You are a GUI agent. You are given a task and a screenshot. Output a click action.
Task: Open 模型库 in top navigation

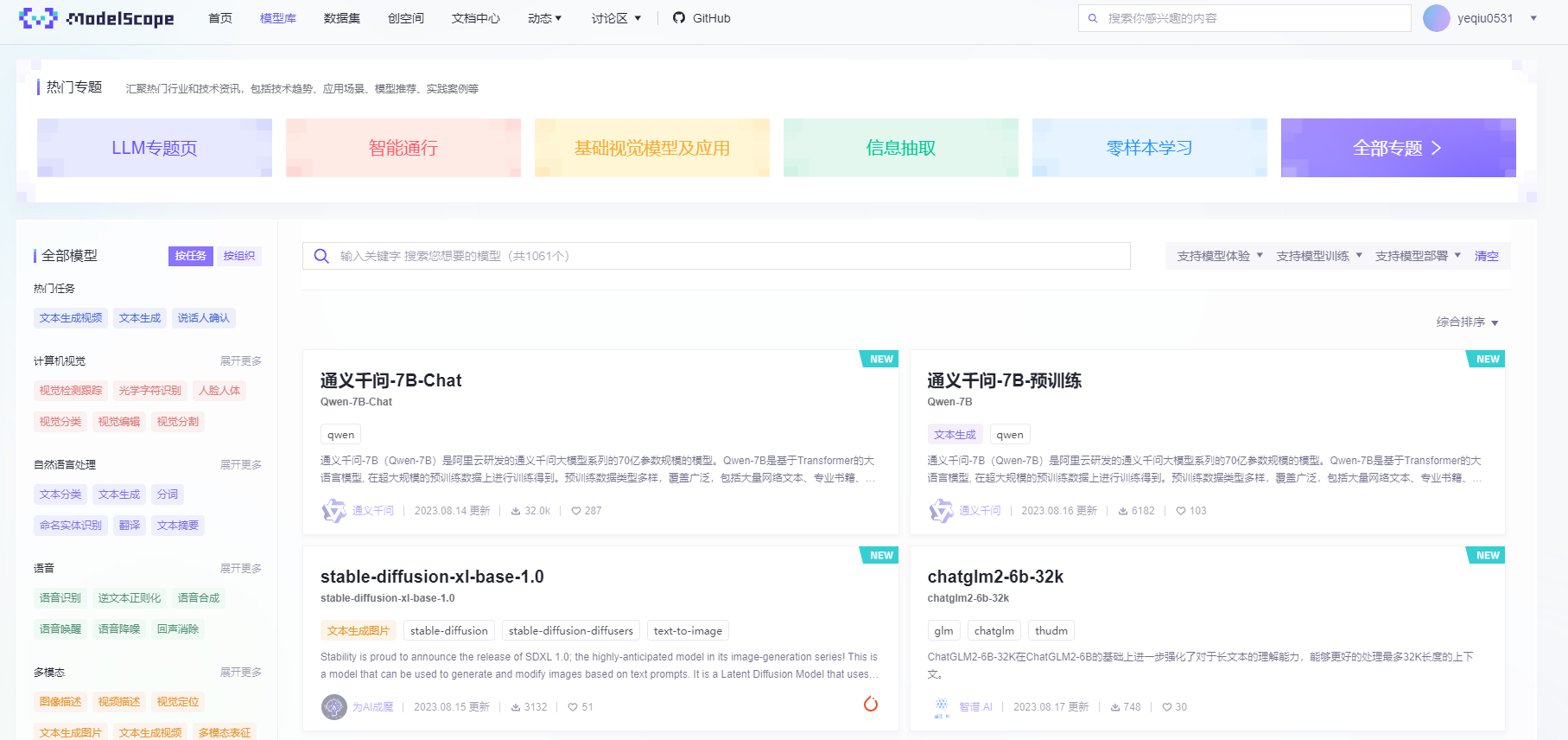pos(278,18)
